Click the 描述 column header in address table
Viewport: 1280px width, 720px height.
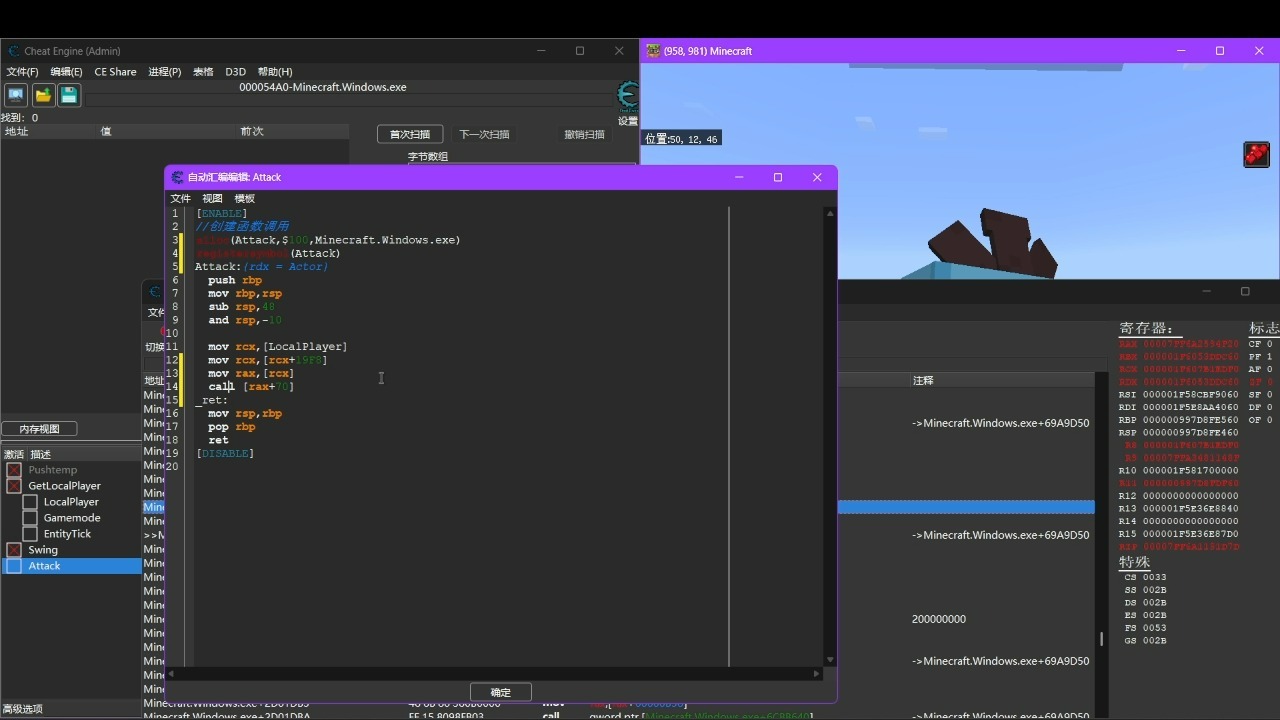coord(41,455)
